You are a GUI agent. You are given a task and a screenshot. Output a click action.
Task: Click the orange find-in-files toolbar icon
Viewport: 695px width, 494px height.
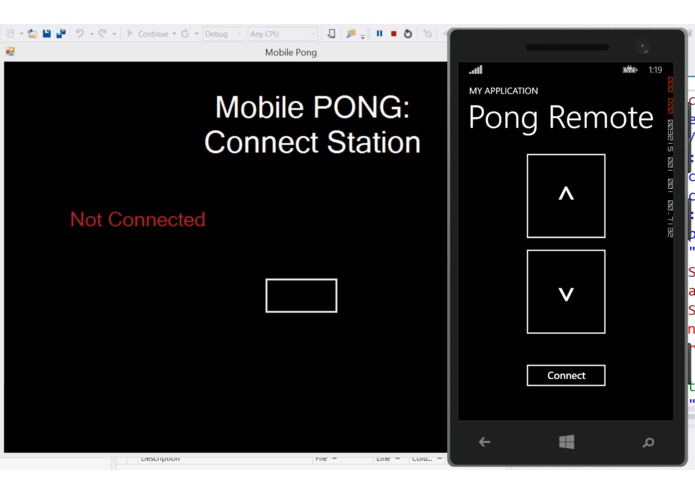point(351,34)
